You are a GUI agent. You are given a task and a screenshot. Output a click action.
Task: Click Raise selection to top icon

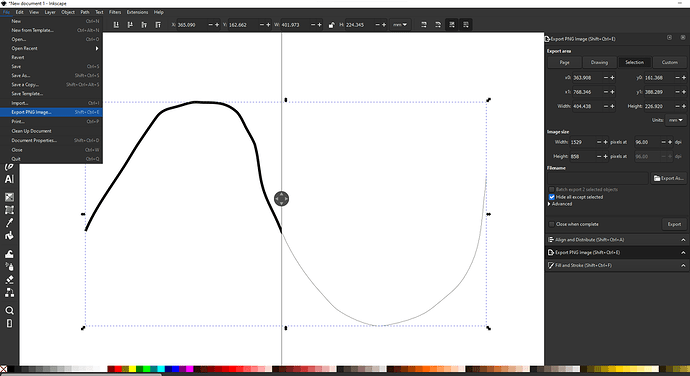(x=158, y=25)
